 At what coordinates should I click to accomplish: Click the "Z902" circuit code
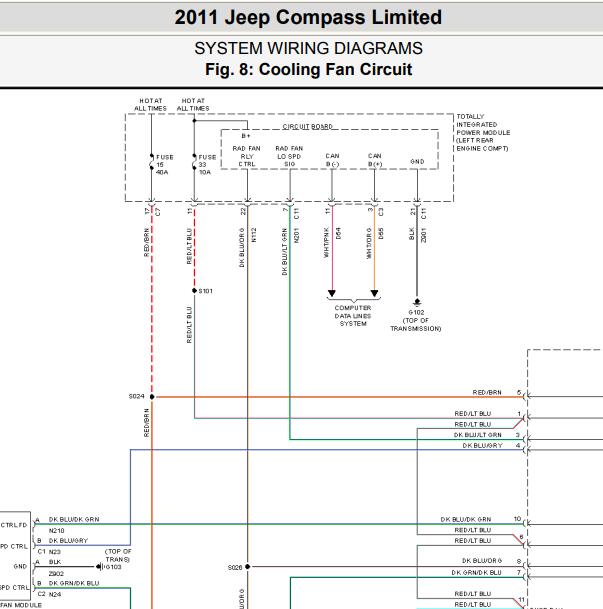click(x=56, y=573)
